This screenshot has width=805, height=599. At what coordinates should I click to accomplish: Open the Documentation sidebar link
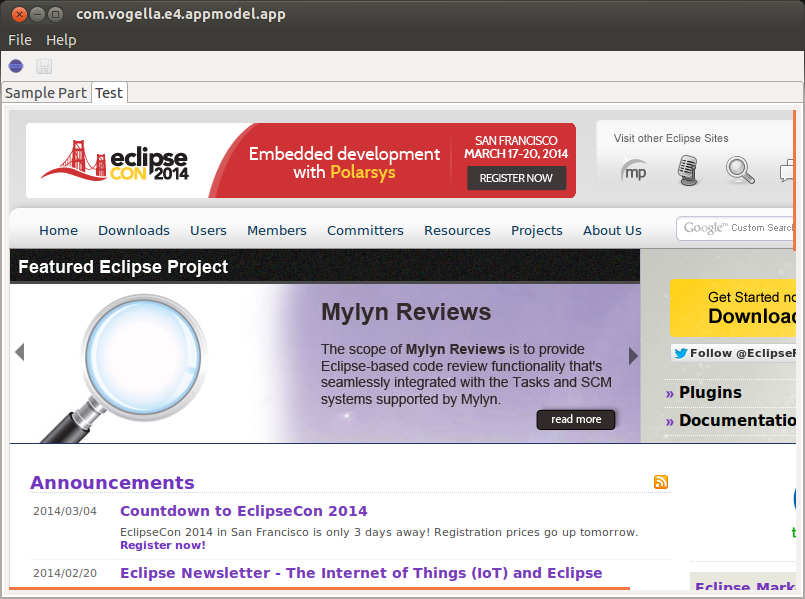tap(737, 420)
